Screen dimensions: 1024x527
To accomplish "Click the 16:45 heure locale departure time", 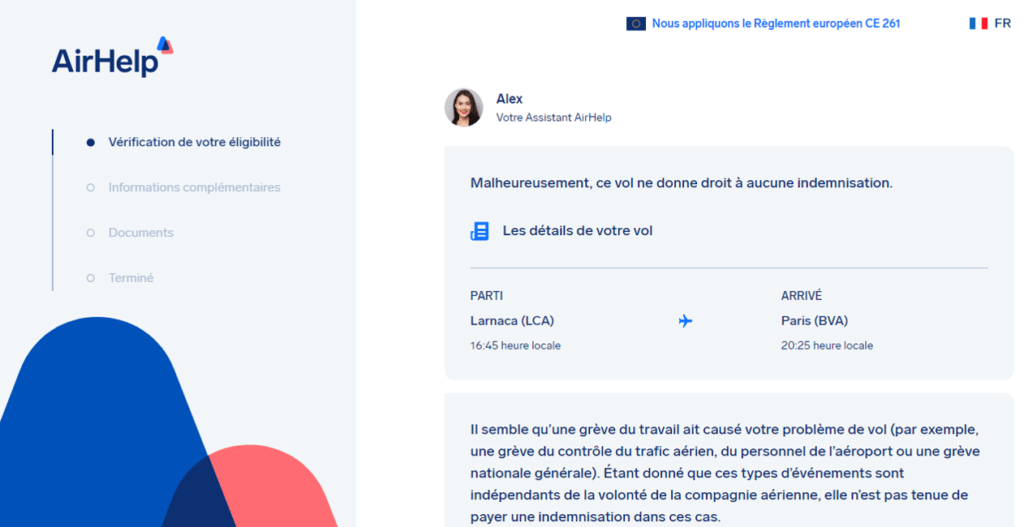I will pyautogui.click(x=515, y=345).
